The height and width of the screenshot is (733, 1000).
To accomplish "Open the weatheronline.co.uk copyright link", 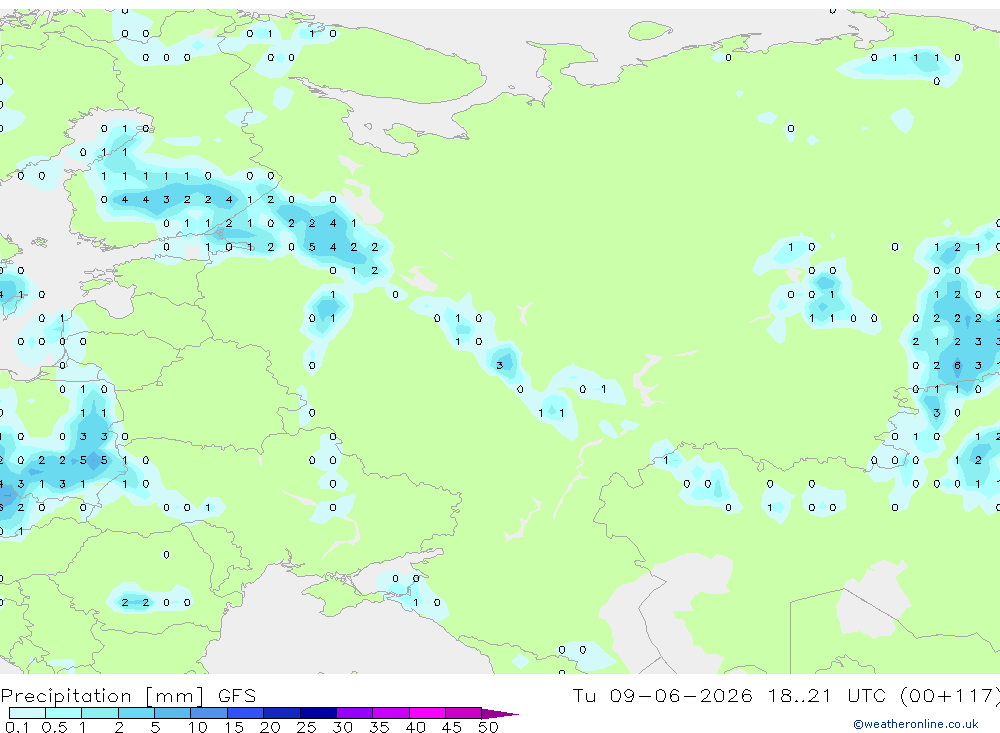I will pos(916,724).
